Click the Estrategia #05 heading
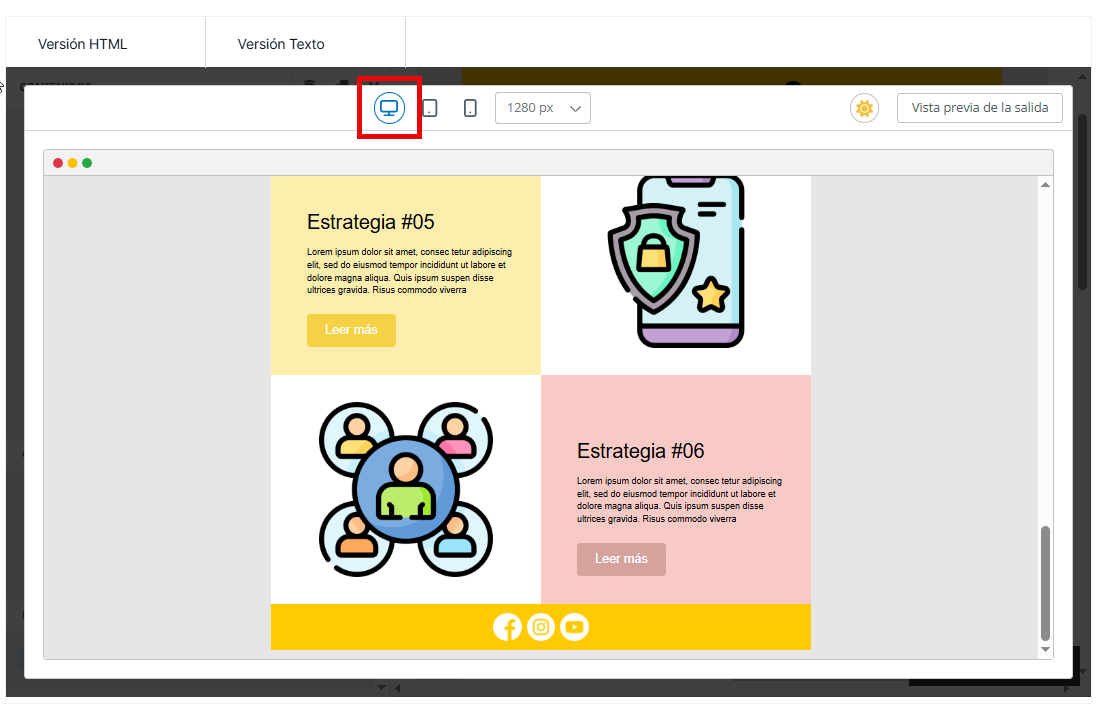The width and height of the screenshot is (1102, 714). (370, 222)
